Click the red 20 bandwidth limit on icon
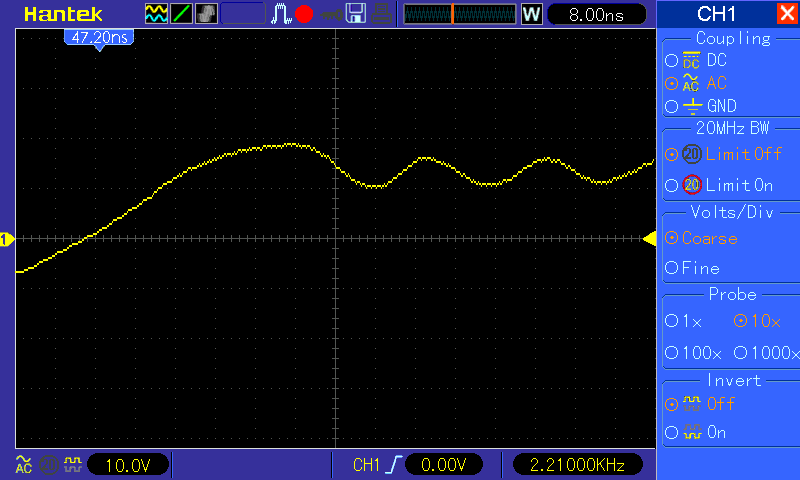The height and width of the screenshot is (480, 800). tap(692, 185)
